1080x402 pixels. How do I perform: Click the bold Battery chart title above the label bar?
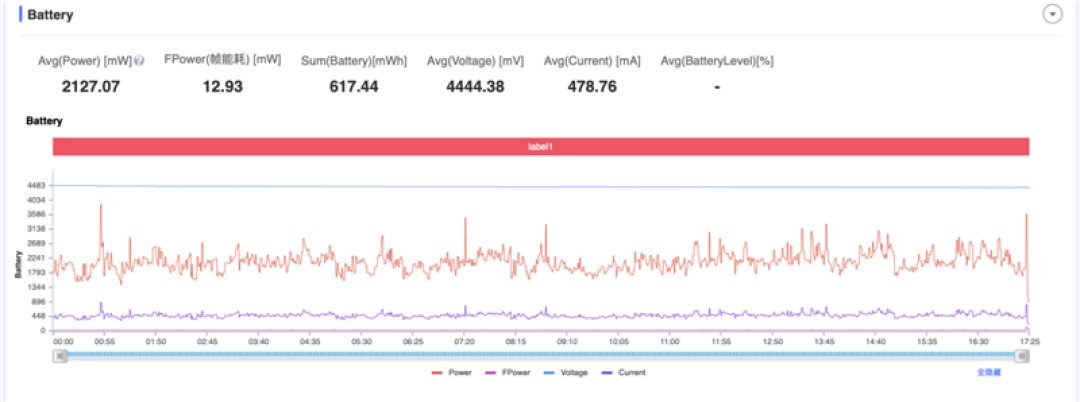tap(44, 121)
